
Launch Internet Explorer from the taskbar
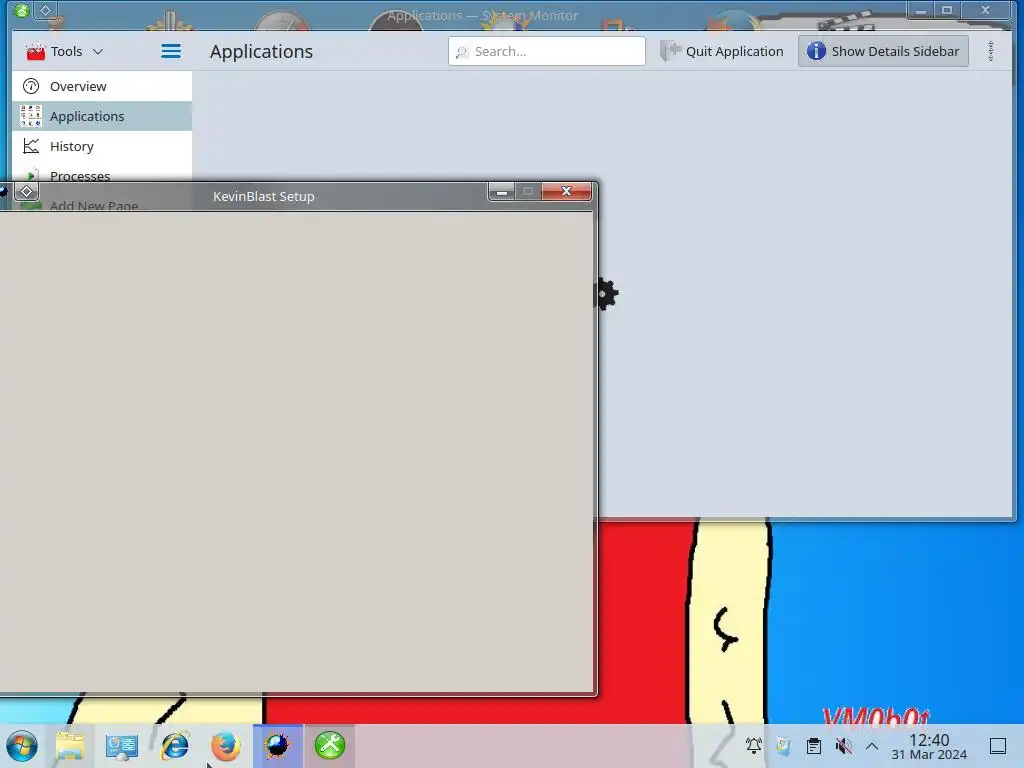(x=174, y=746)
